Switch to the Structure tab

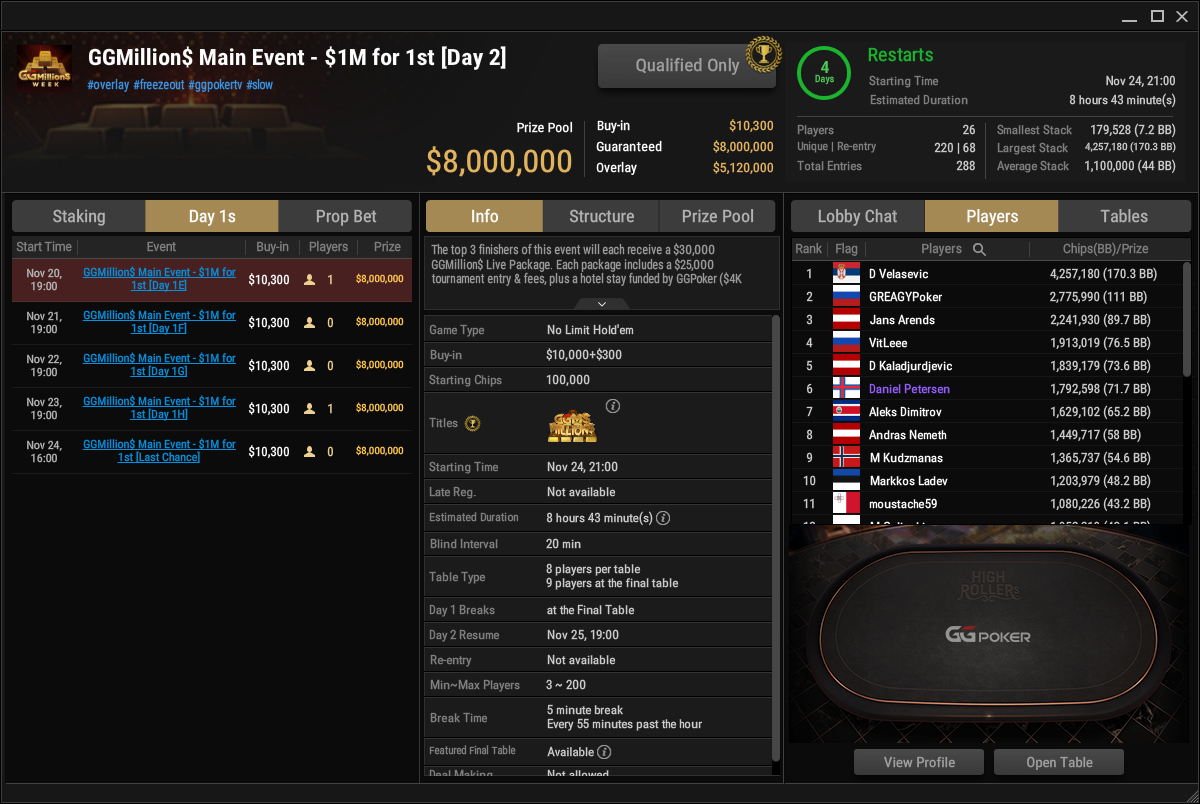[x=601, y=216]
